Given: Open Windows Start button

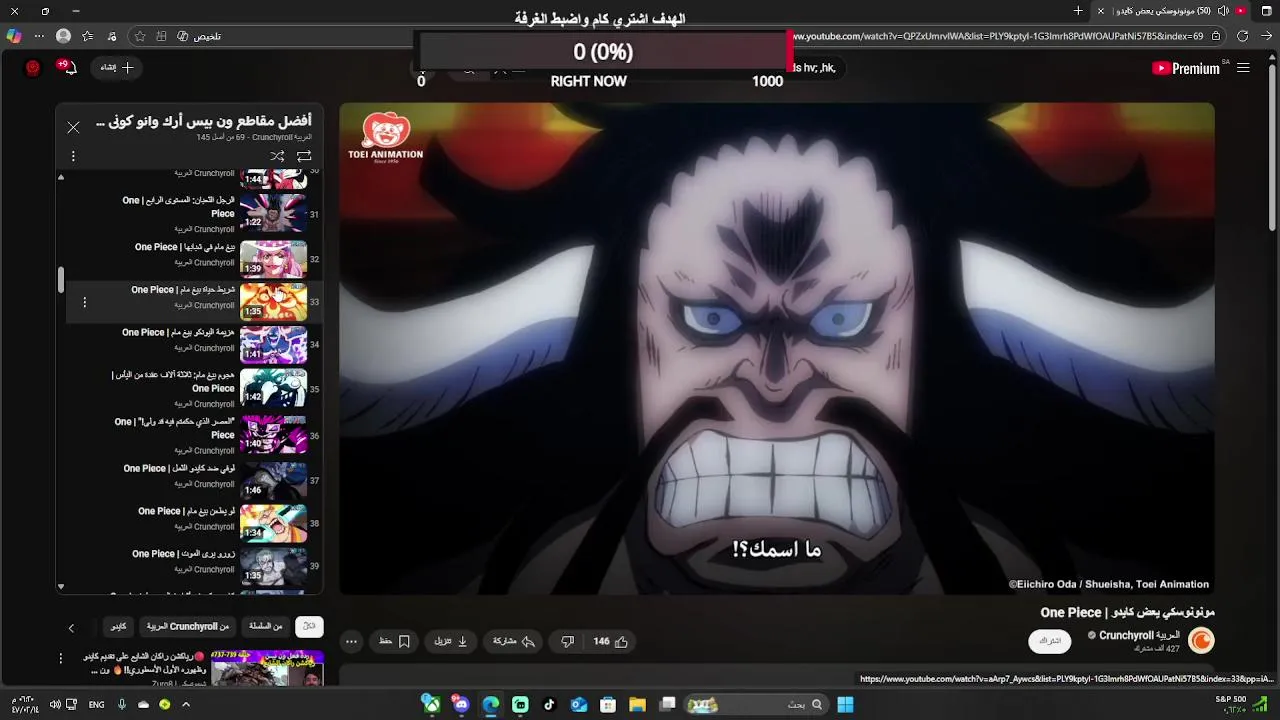Looking at the screenshot, I should [845, 704].
